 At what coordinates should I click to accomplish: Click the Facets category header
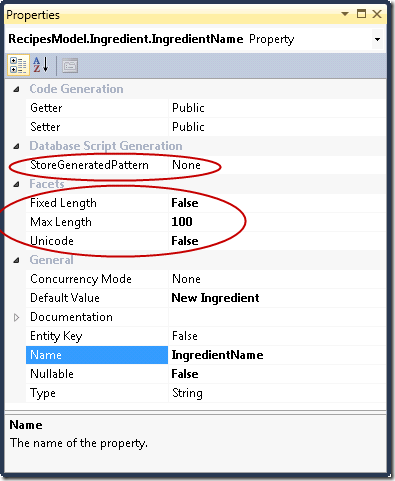pyautogui.click(x=47, y=184)
